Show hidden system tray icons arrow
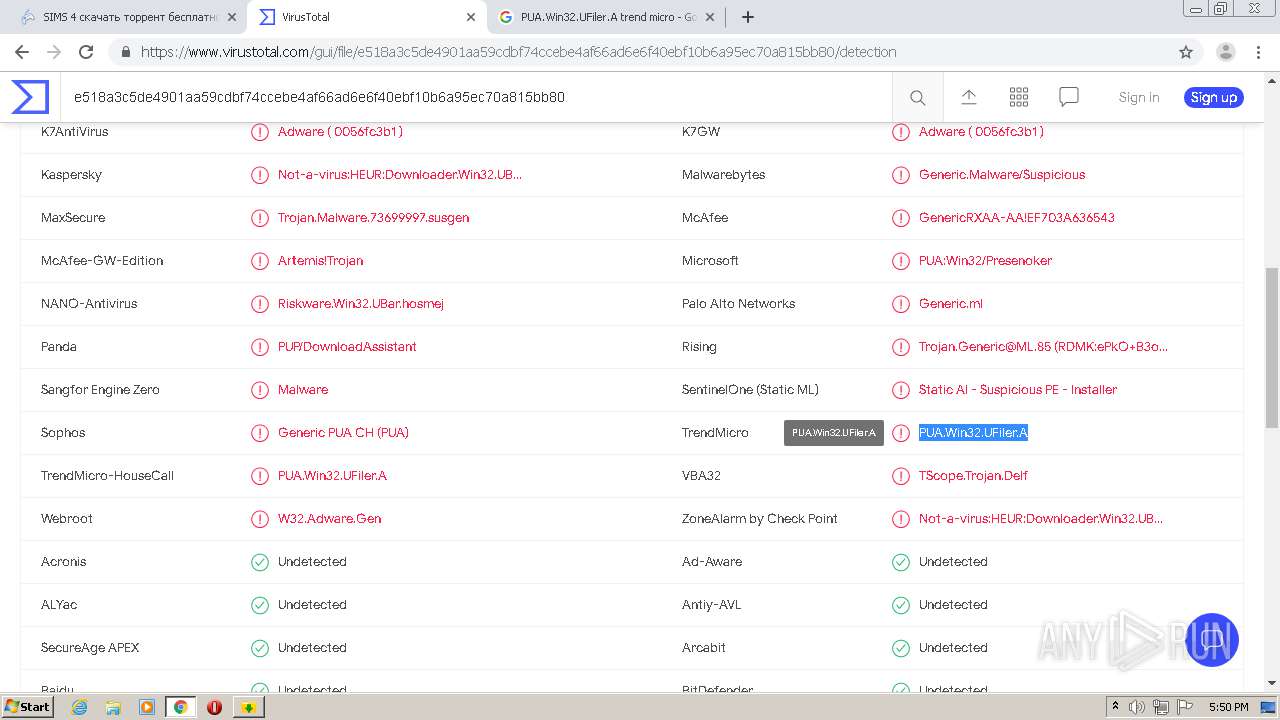 click(x=1115, y=707)
